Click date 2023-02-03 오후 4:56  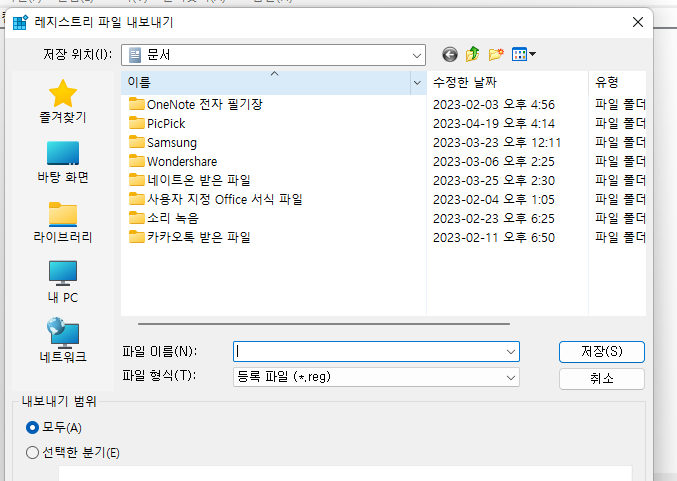[x=494, y=104]
